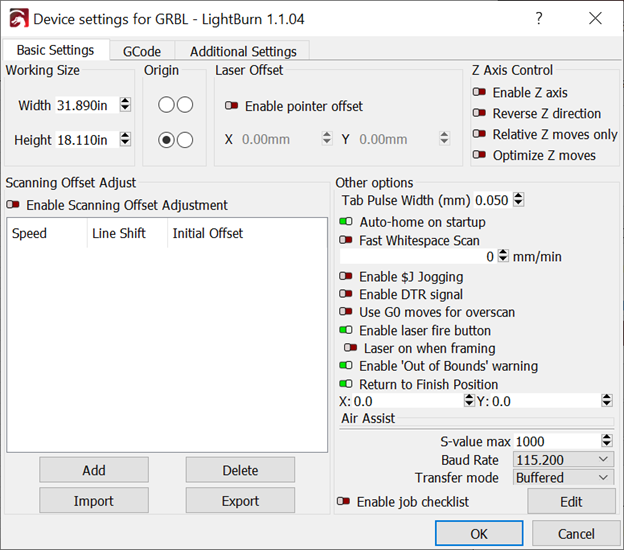This screenshot has height=550, width=624.
Task: Click the S-value max spinner arrows
Action: coord(607,441)
